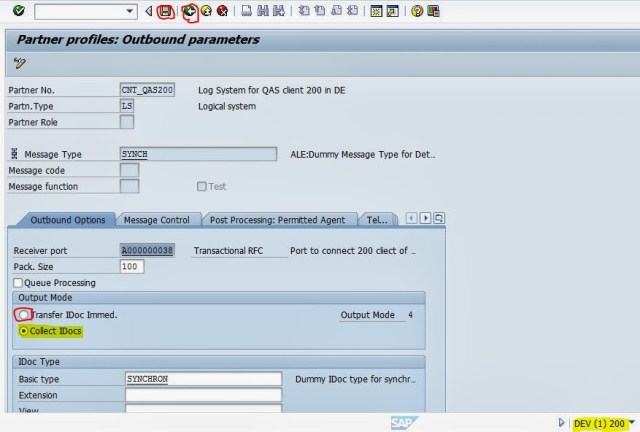Create new session icon

point(376,11)
